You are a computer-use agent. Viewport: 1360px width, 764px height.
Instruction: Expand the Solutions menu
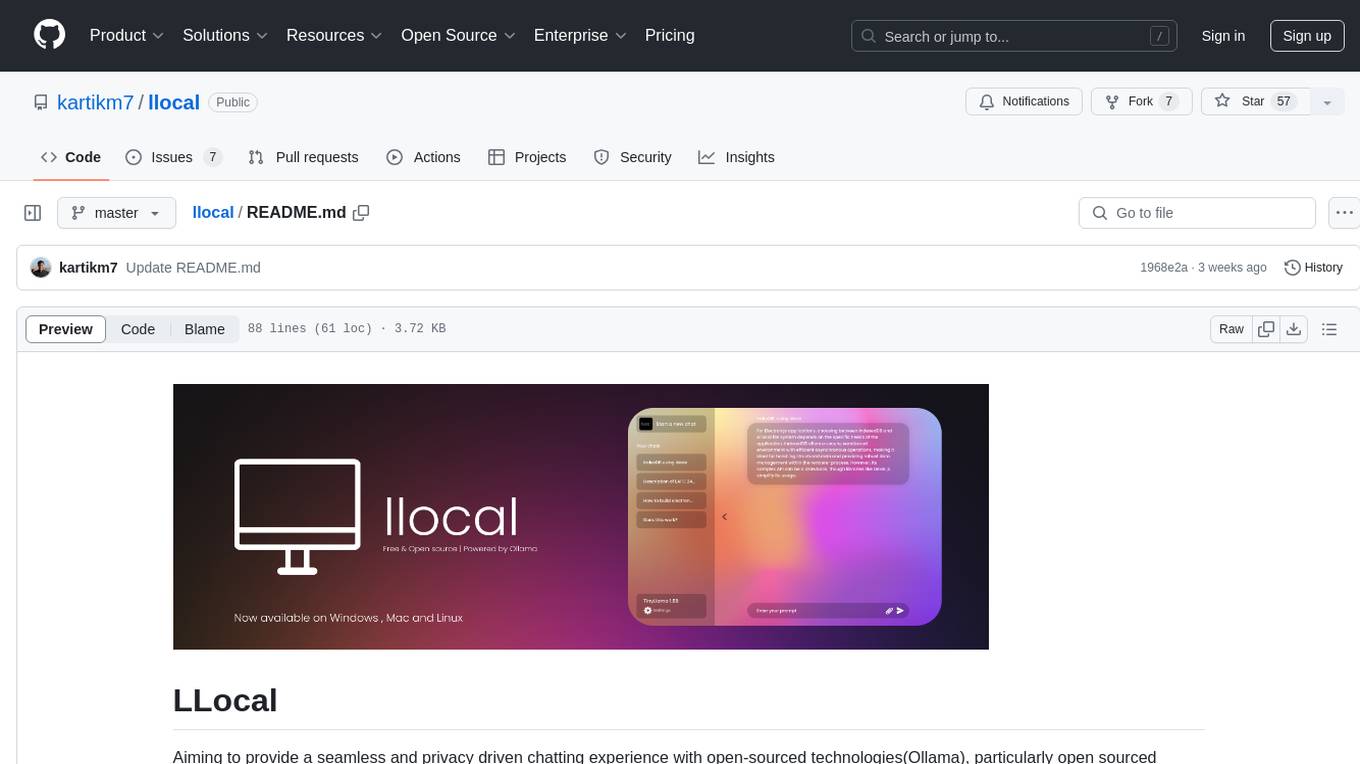coord(225,35)
